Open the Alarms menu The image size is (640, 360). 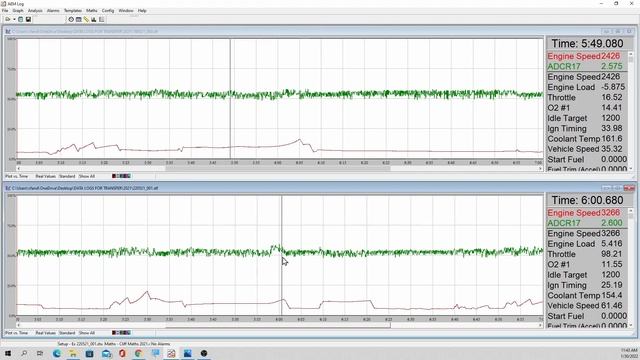coord(53,11)
